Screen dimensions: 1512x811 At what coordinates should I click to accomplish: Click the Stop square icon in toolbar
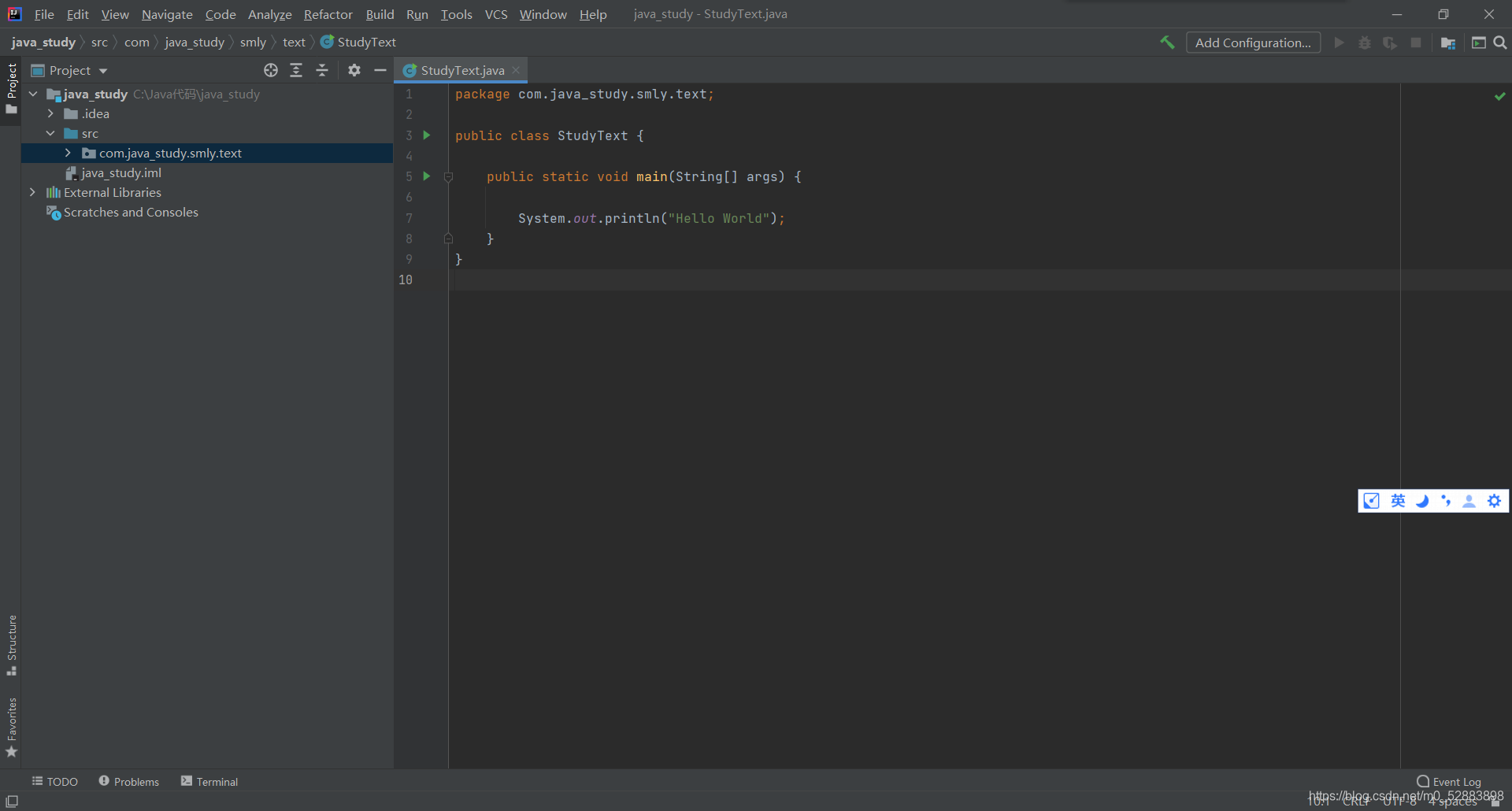pyautogui.click(x=1416, y=43)
